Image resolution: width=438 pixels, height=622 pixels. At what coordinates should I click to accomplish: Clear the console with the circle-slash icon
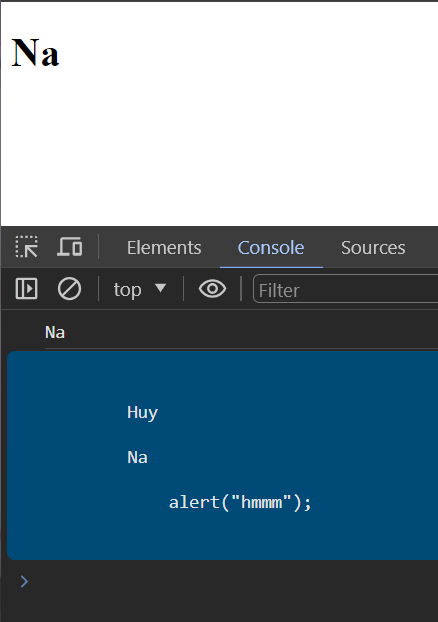point(69,288)
